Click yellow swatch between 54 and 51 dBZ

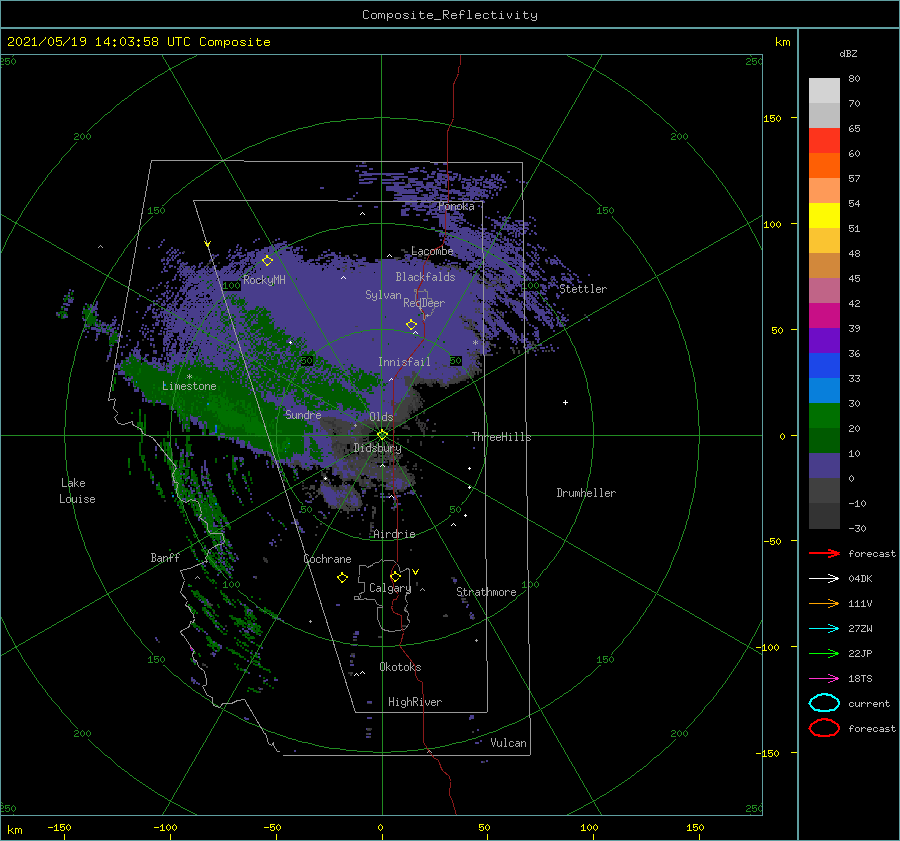824,215
